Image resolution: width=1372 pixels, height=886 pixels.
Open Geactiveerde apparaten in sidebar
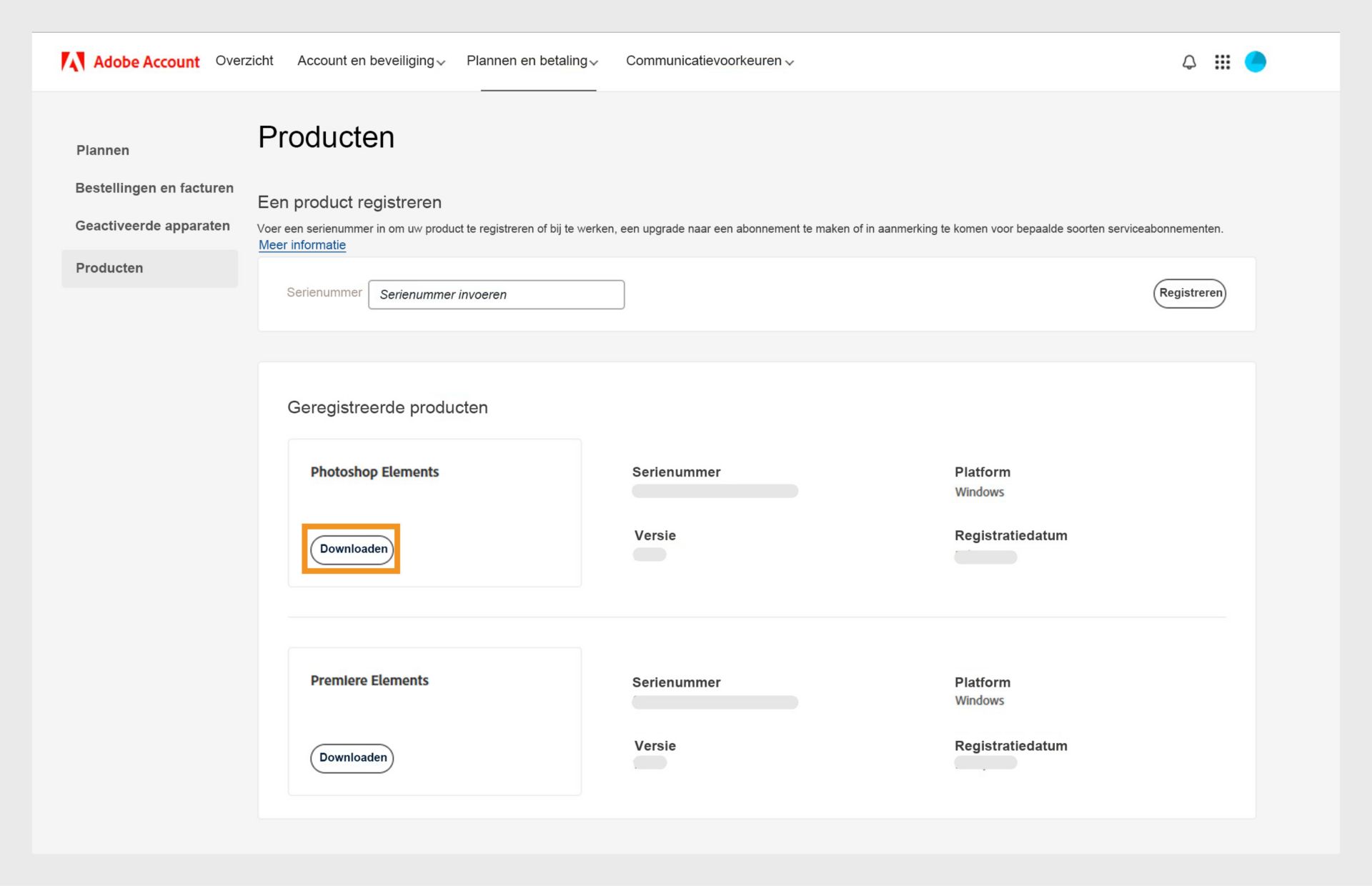point(153,226)
